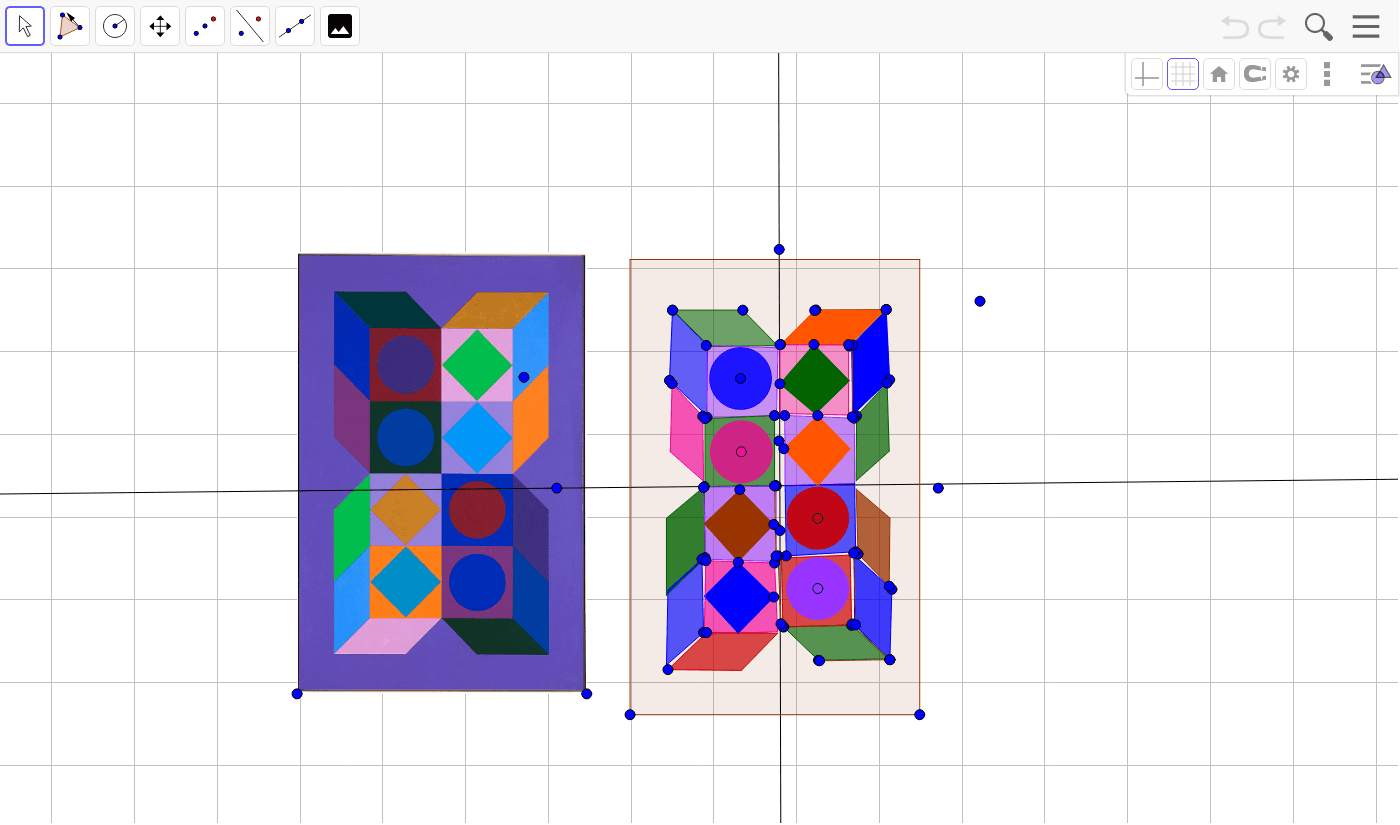The width and height of the screenshot is (1400, 825).
Task: Toggle the grid display button
Action: [x=1183, y=74]
